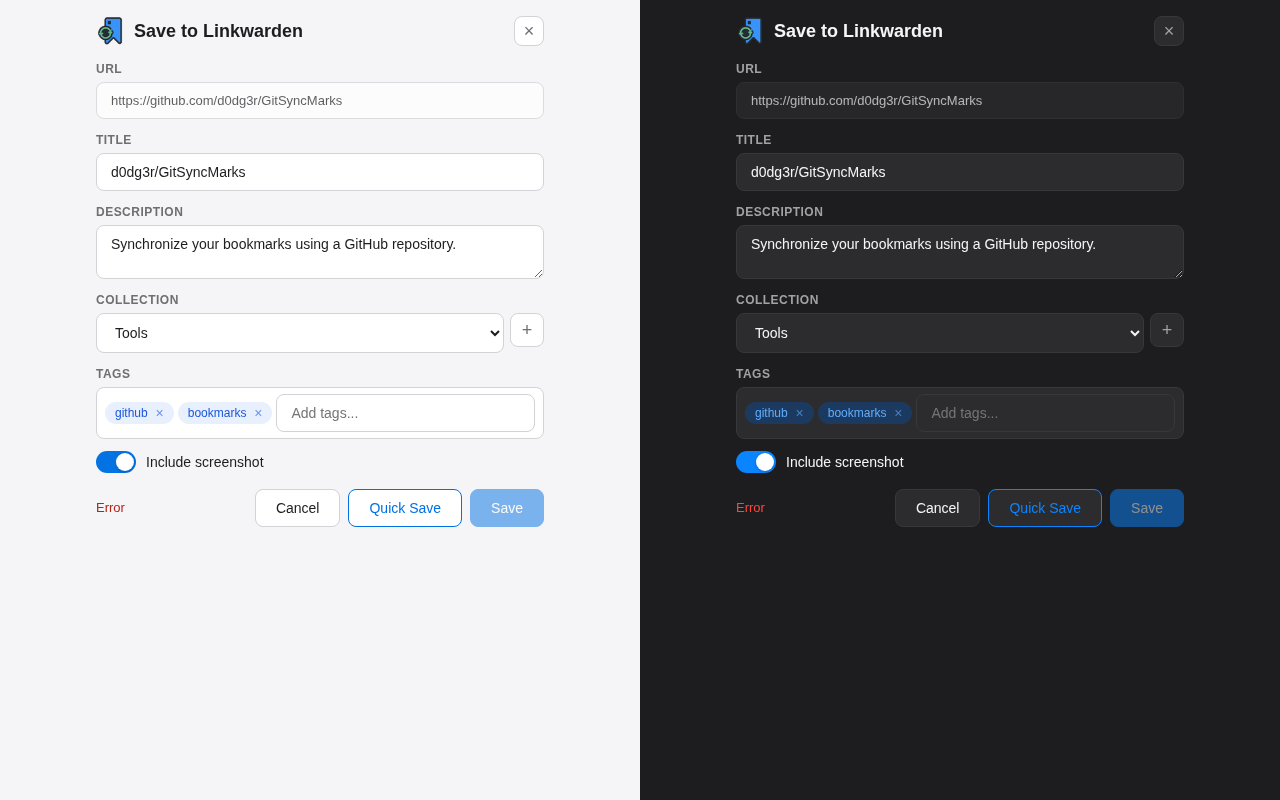Viewport: 1280px width, 800px height.
Task: Open the Tools collection dropdown in the dark panel
Action: (x=940, y=333)
